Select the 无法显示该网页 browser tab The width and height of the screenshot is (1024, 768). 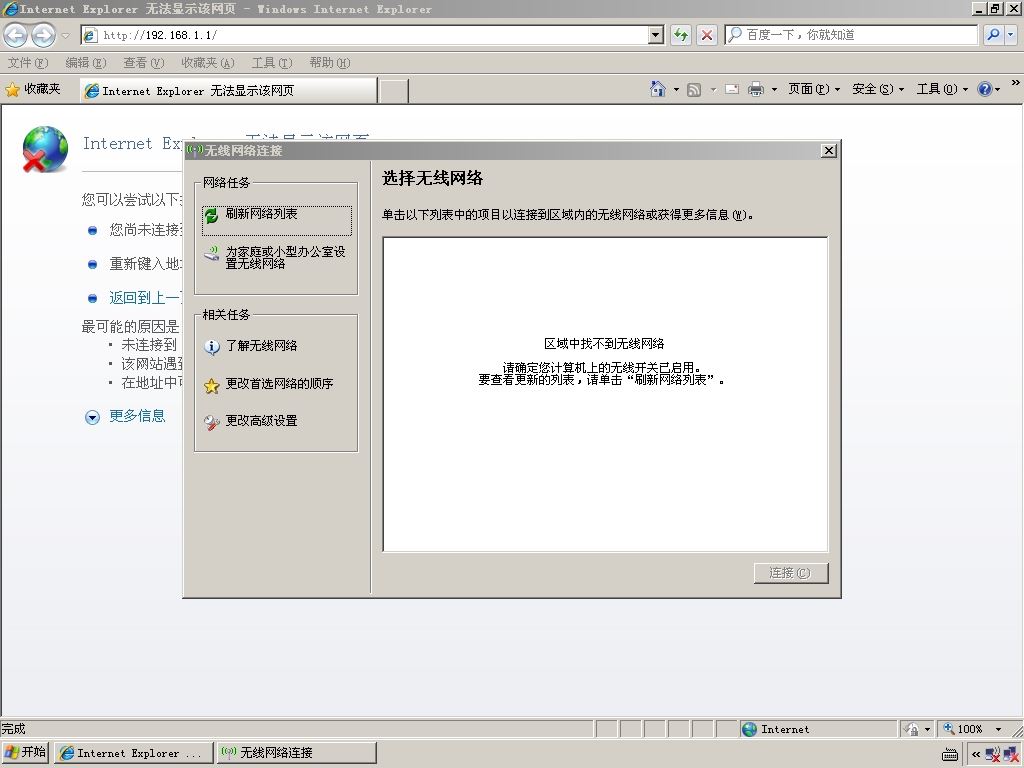(x=228, y=91)
